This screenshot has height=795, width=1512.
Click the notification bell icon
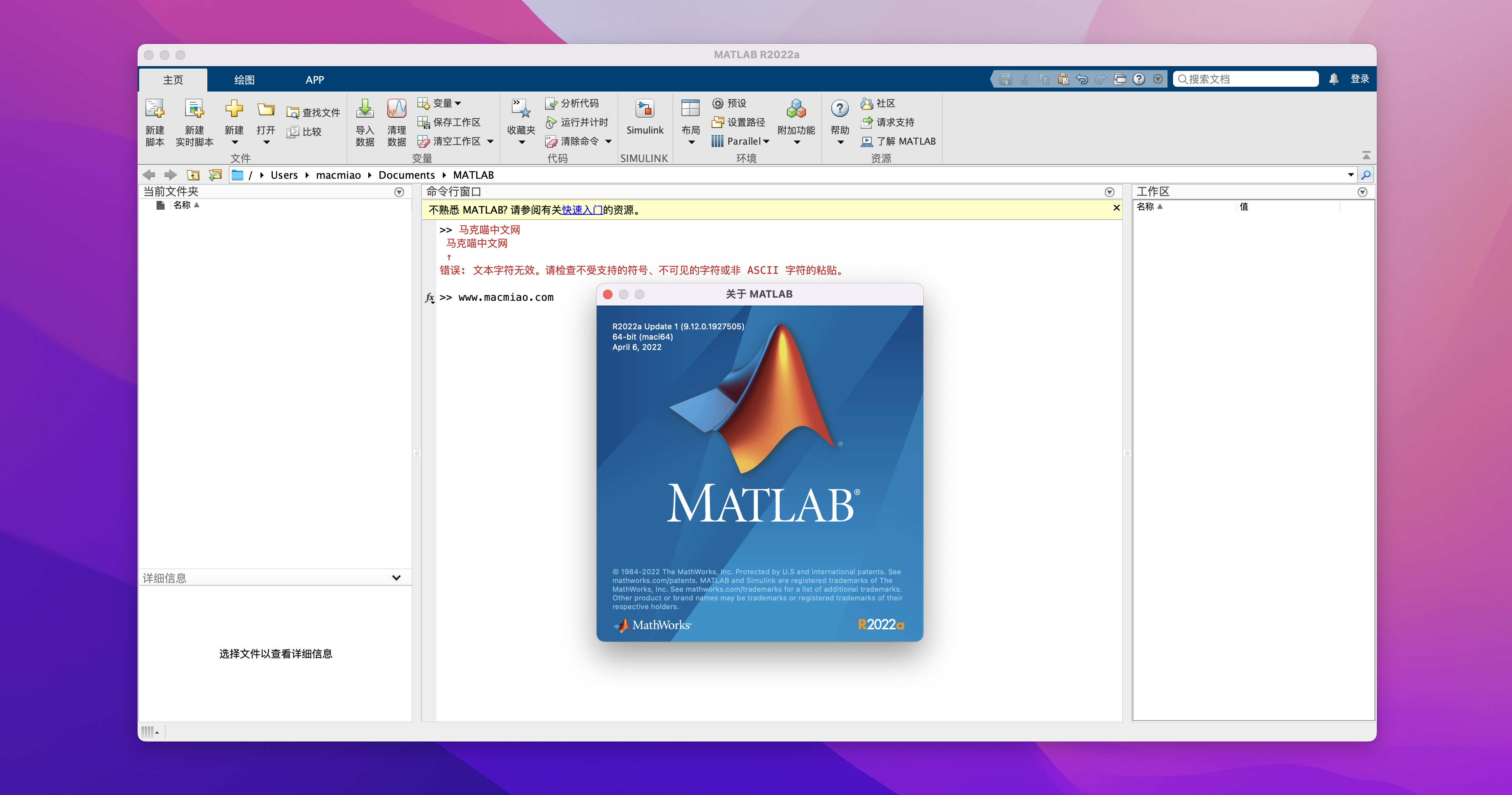pos(1334,78)
